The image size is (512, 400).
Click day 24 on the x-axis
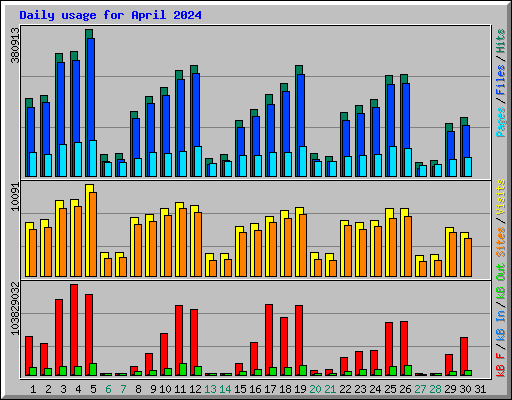[375, 389]
